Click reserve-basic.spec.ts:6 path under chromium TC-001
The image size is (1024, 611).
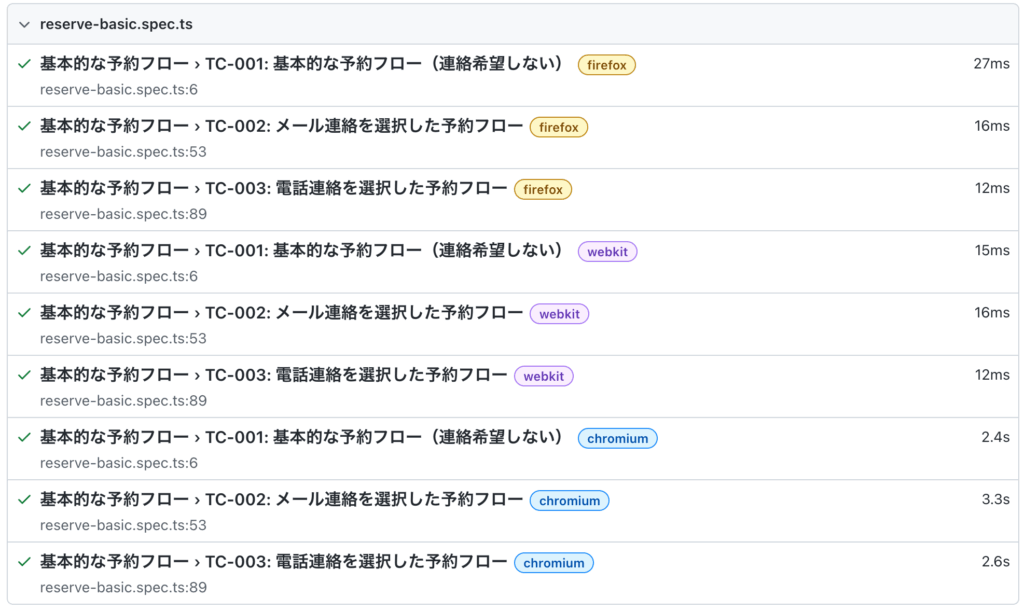119,463
